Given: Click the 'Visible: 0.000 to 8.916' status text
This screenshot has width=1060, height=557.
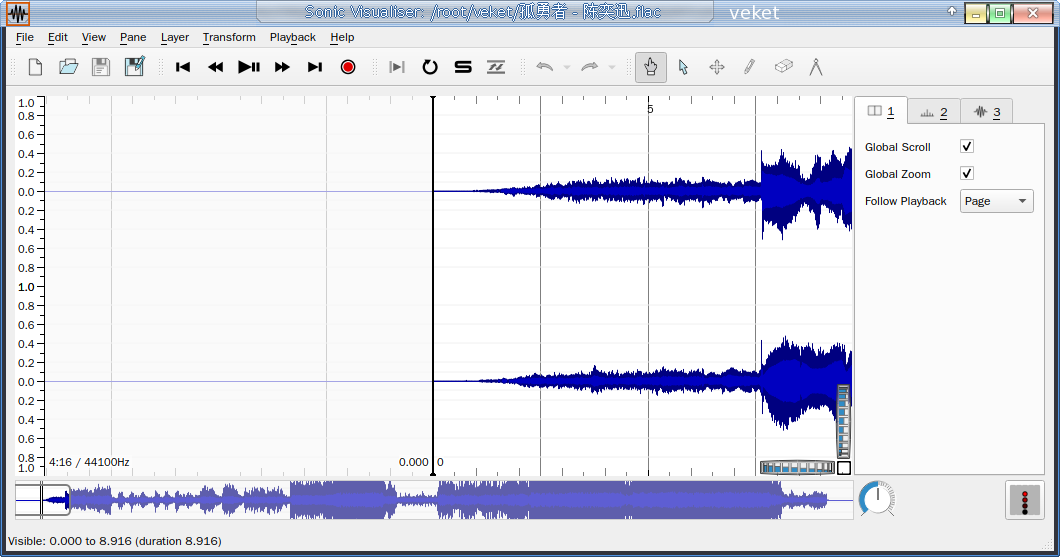Looking at the screenshot, I should tap(115, 541).
